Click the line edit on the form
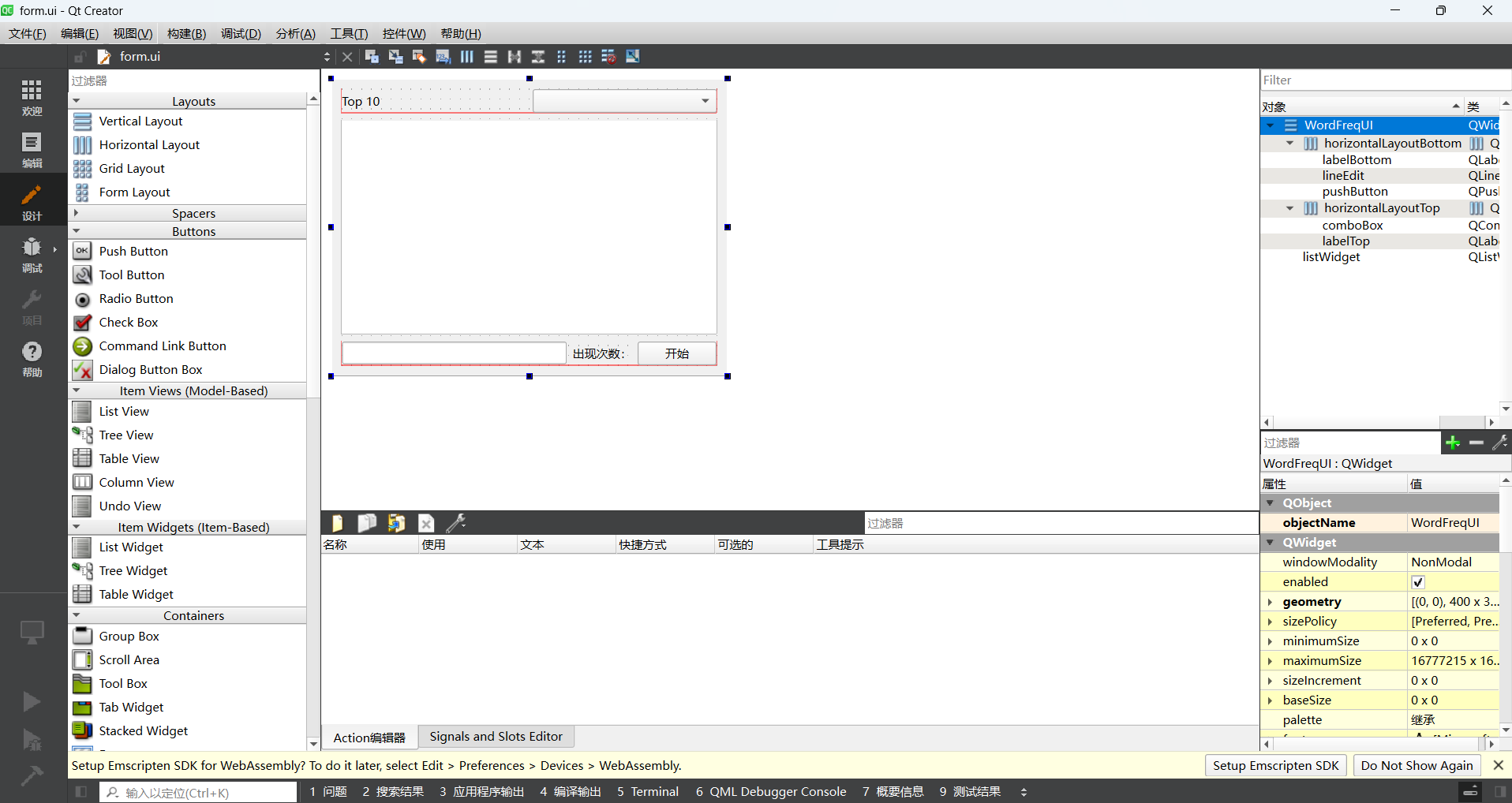The height and width of the screenshot is (803, 1512). (454, 353)
